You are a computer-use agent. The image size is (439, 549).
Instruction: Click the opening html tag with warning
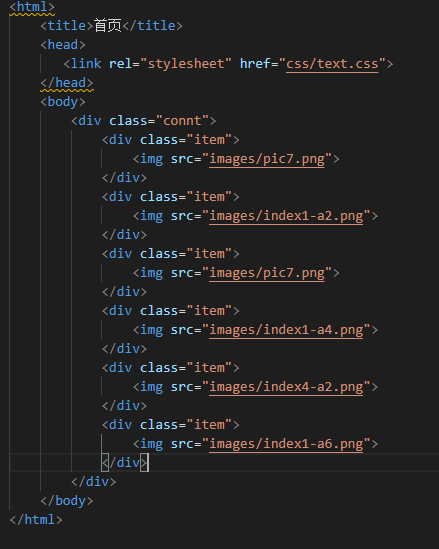tap(32, 7)
